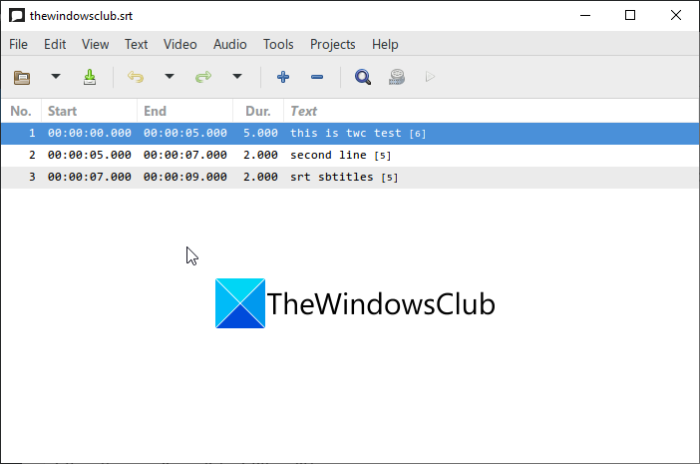Click start time 00:00:05.000 in row 2
This screenshot has height=464, width=700.
pos(89,155)
